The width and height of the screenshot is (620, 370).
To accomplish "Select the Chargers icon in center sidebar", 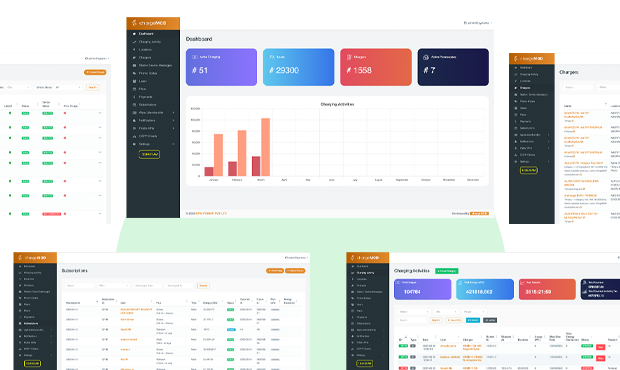I will [x=134, y=57].
